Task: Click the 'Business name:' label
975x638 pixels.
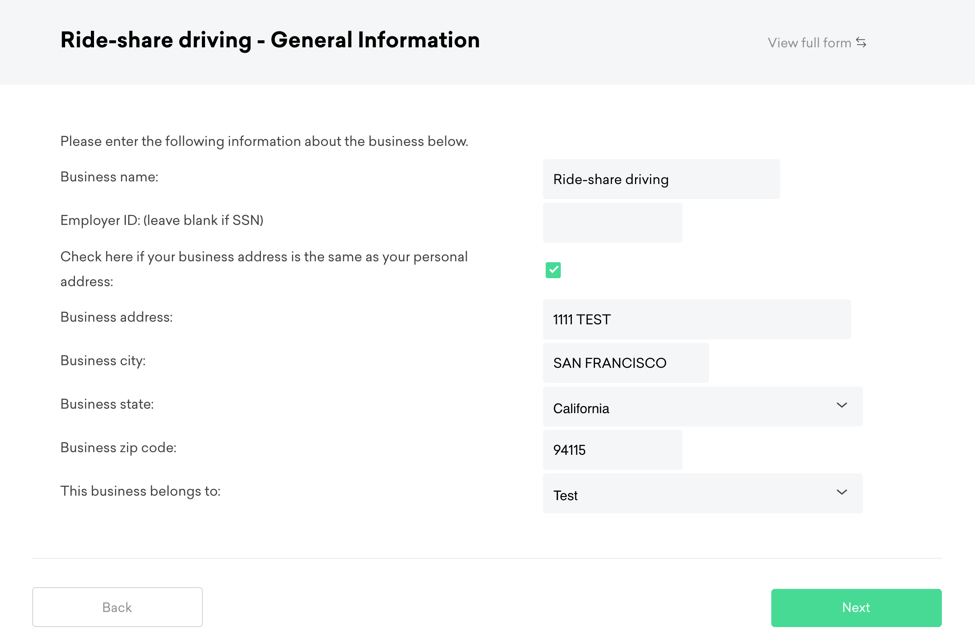Action: tap(109, 177)
